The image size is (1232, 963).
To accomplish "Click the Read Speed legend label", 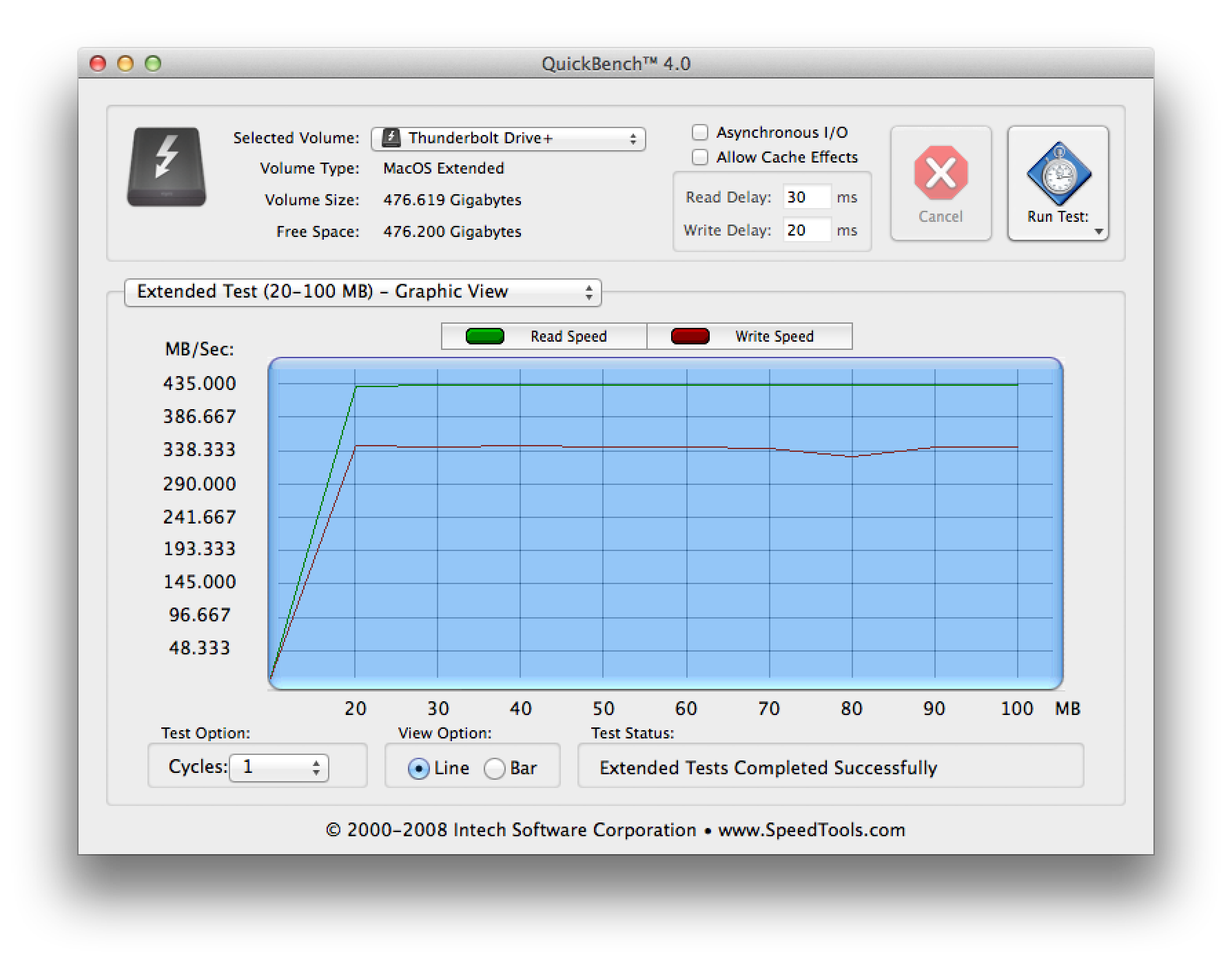I will 568,336.
